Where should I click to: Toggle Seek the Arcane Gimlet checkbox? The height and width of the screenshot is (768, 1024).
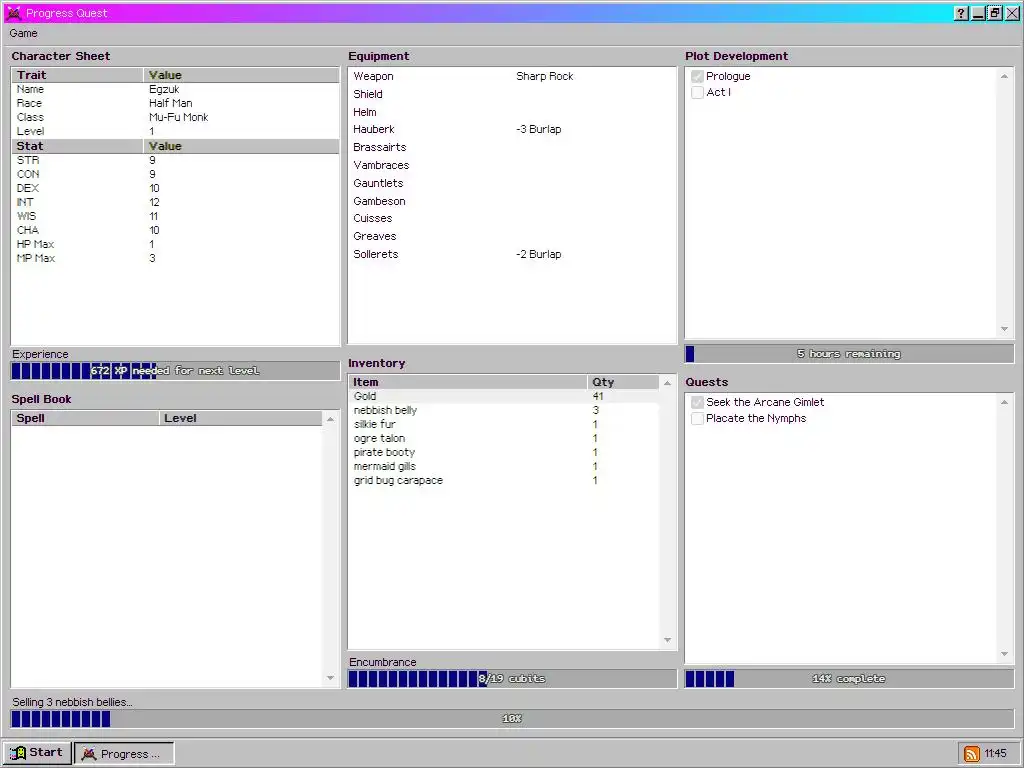click(x=697, y=402)
